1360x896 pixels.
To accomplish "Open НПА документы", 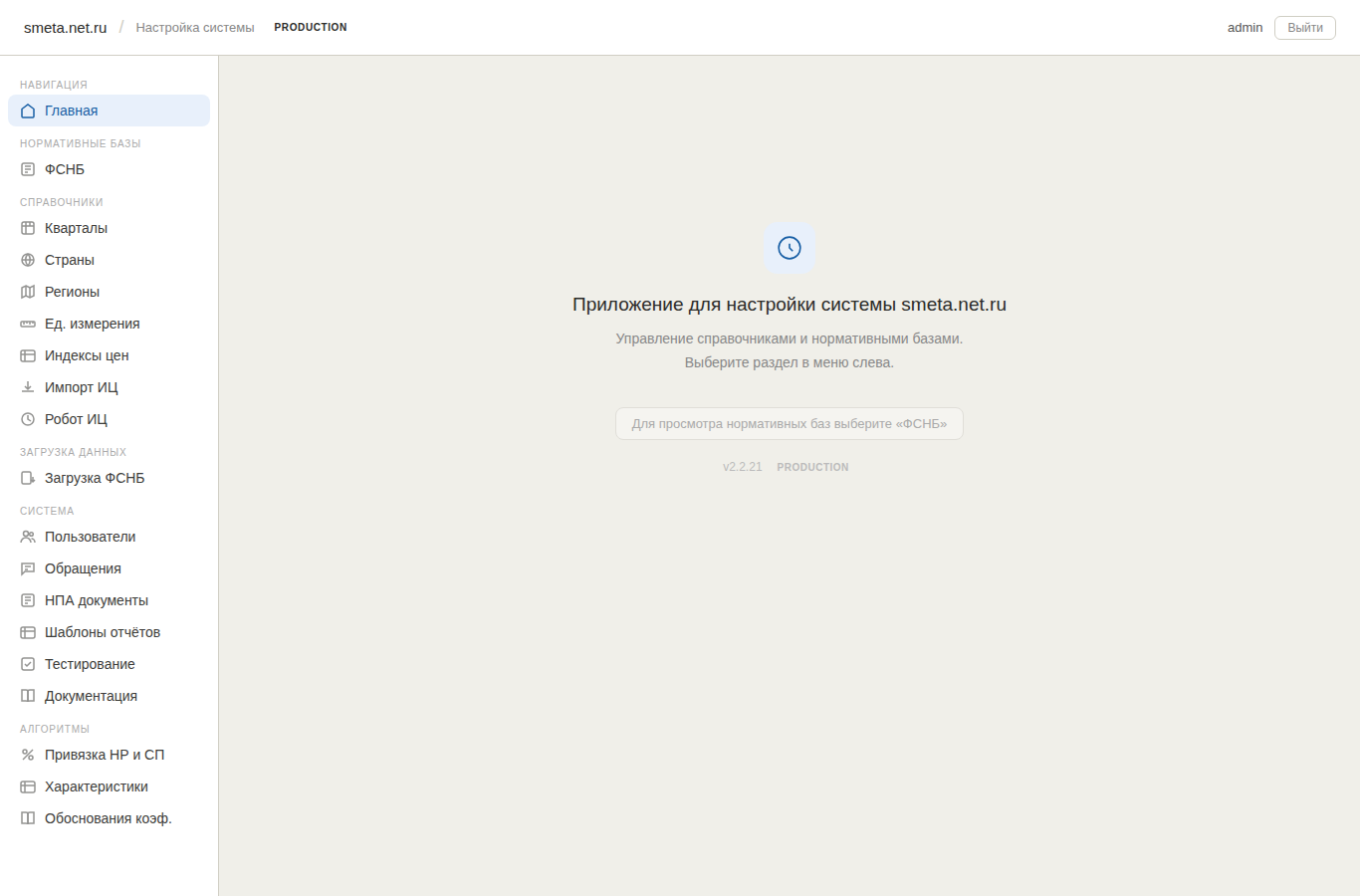I will 109,600.
